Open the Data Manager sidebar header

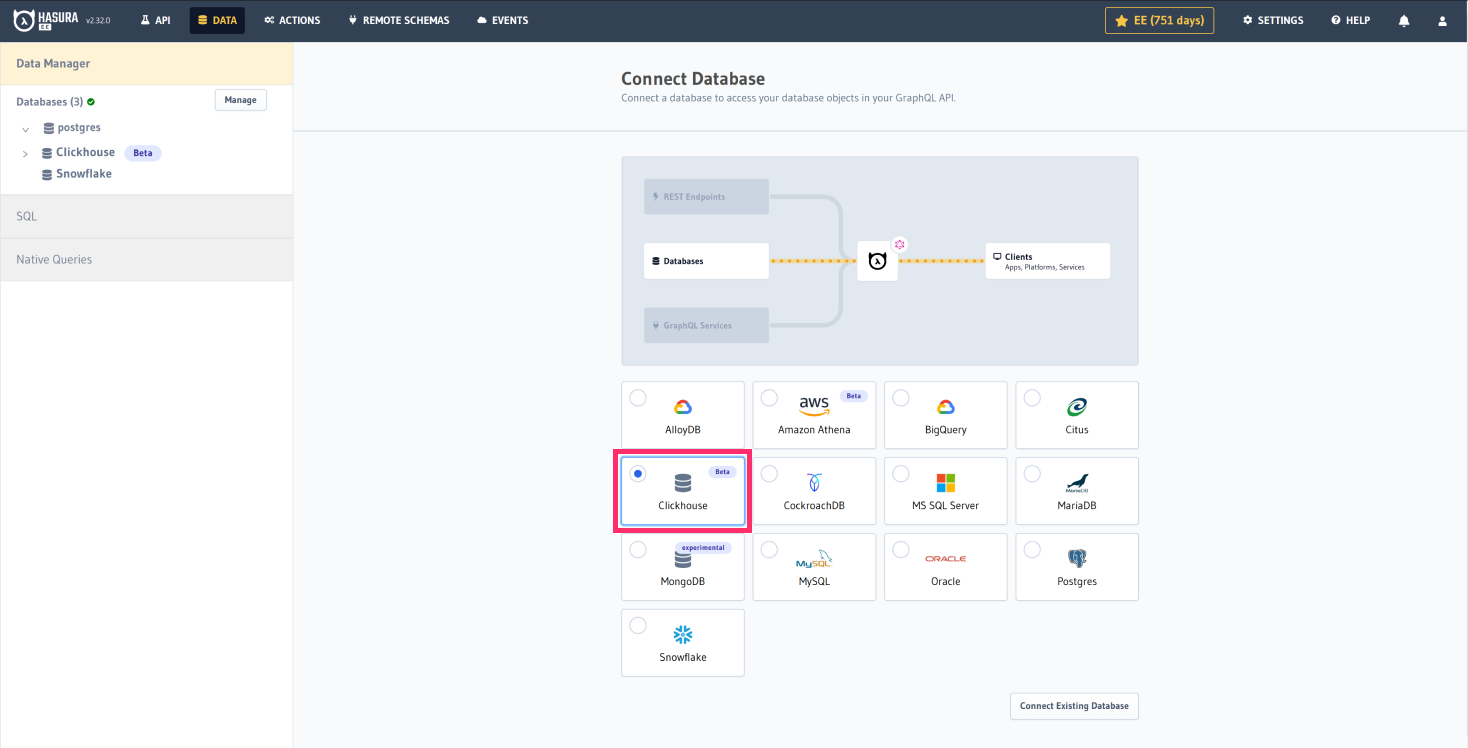(x=147, y=64)
